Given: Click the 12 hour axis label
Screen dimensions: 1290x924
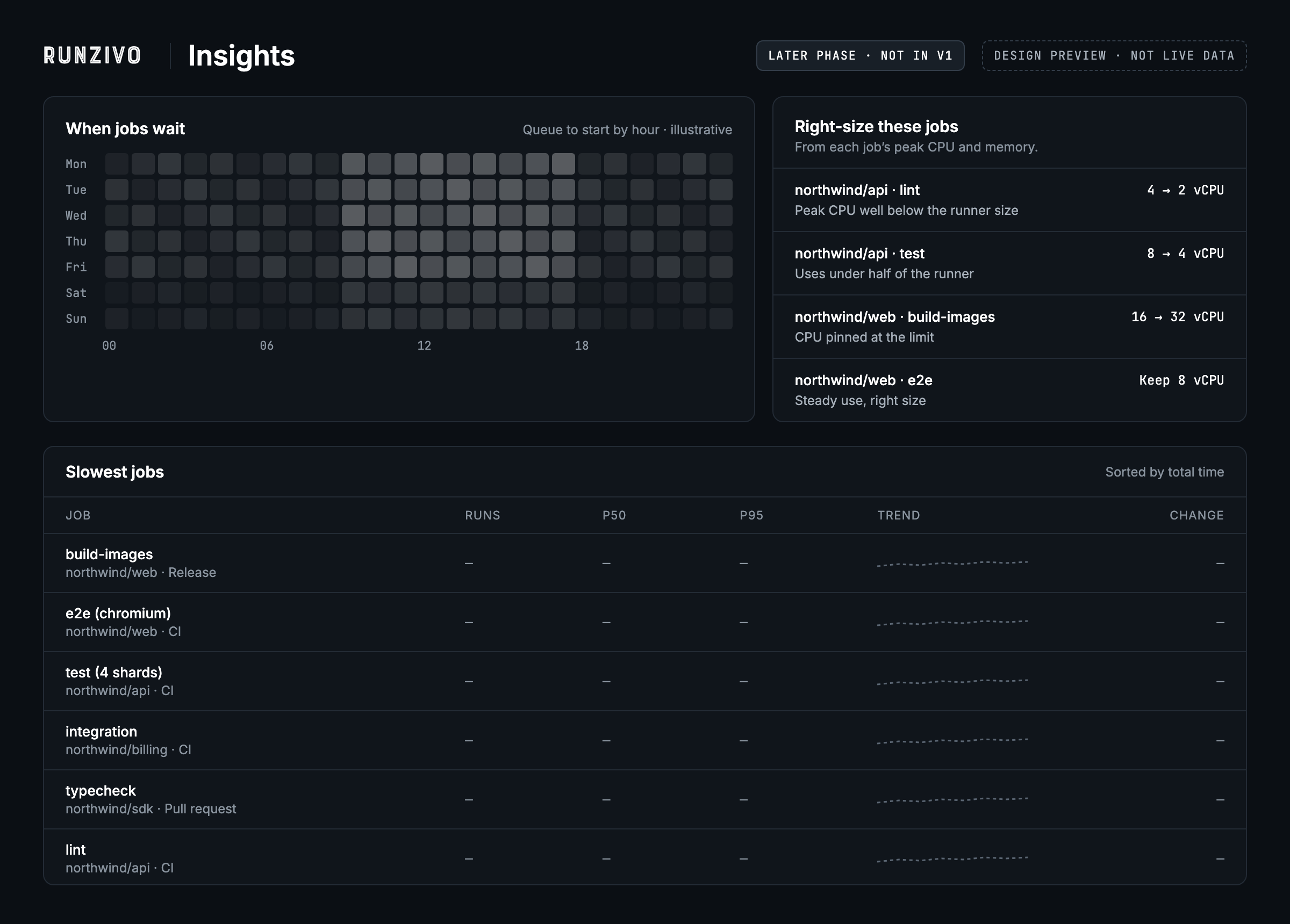Looking at the screenshot, I should (424, 346).
